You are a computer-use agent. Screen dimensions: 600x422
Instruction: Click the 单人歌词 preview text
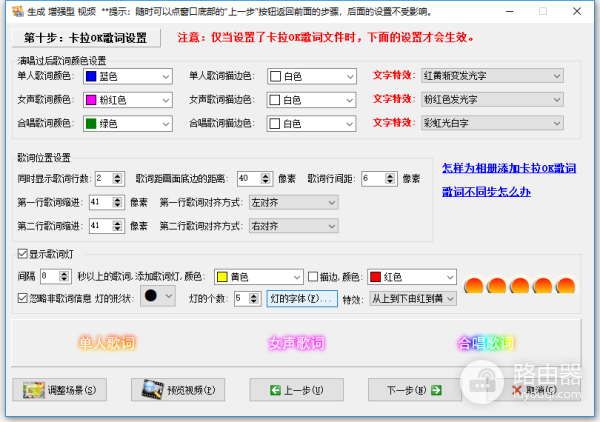[107, 343]
